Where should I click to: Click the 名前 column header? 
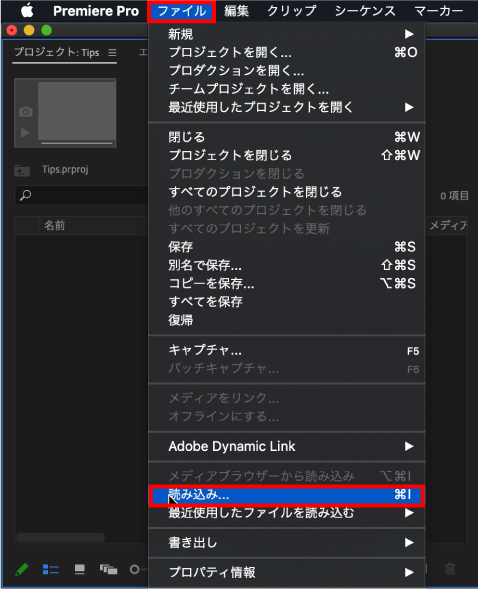pos(55,225)
